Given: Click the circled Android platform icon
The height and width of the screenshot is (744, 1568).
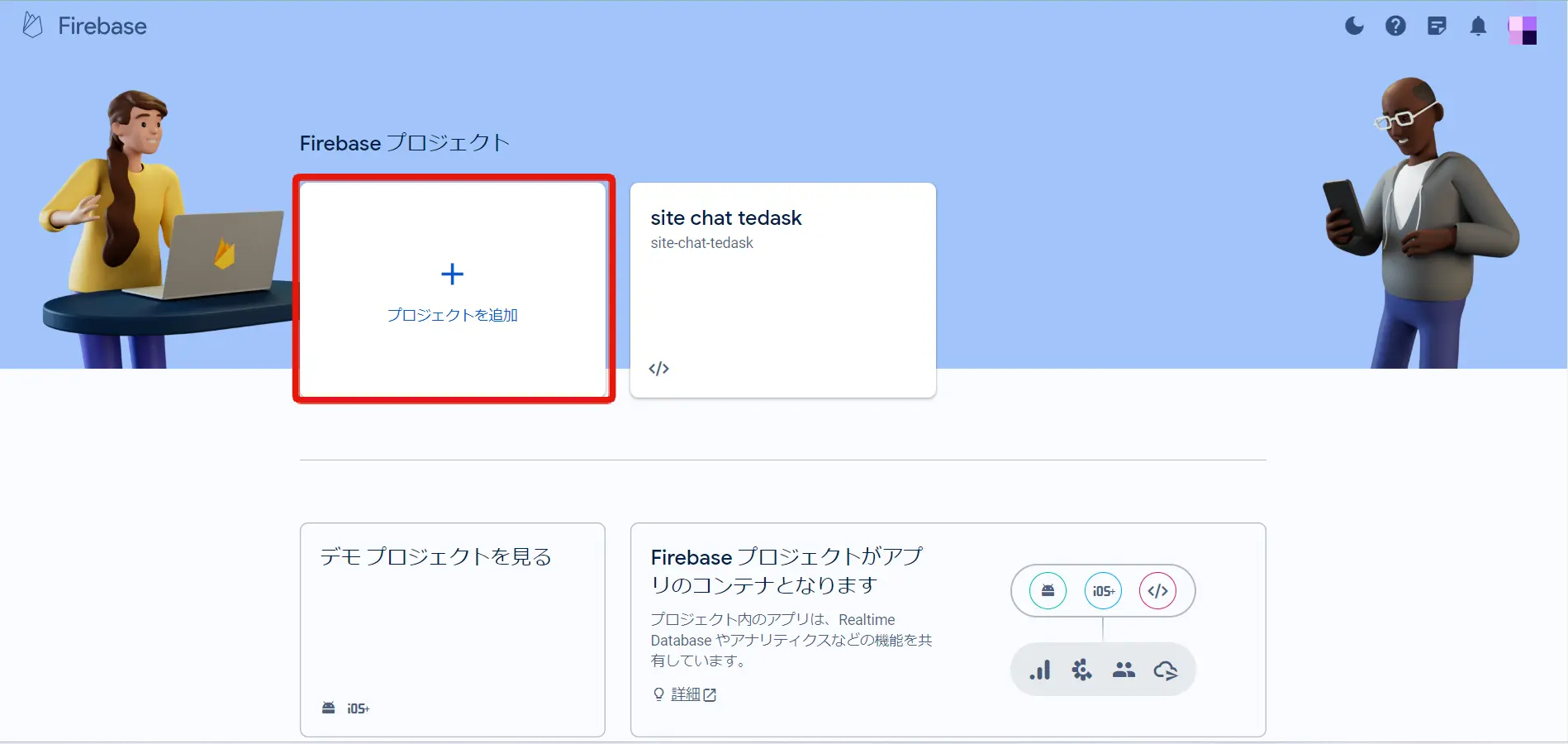Looking at the screenshot, I should click(1048, 590).
